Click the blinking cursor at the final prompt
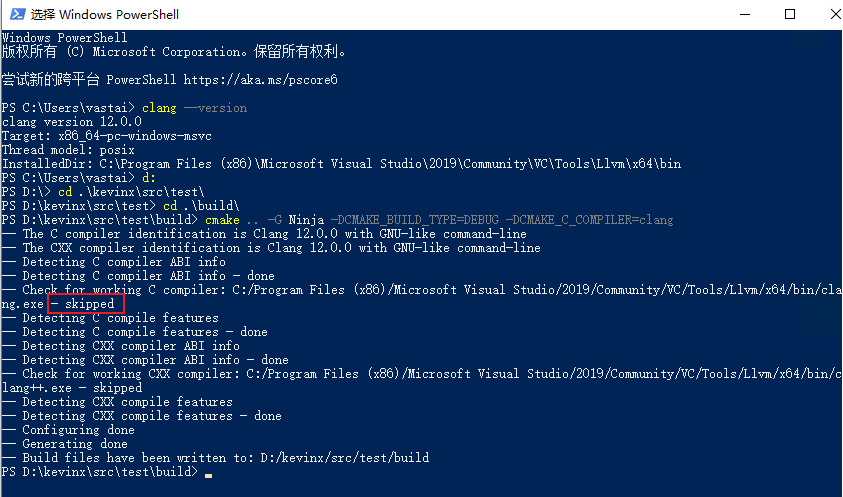This screenshot has width=843, height=497. pos(208,473)
